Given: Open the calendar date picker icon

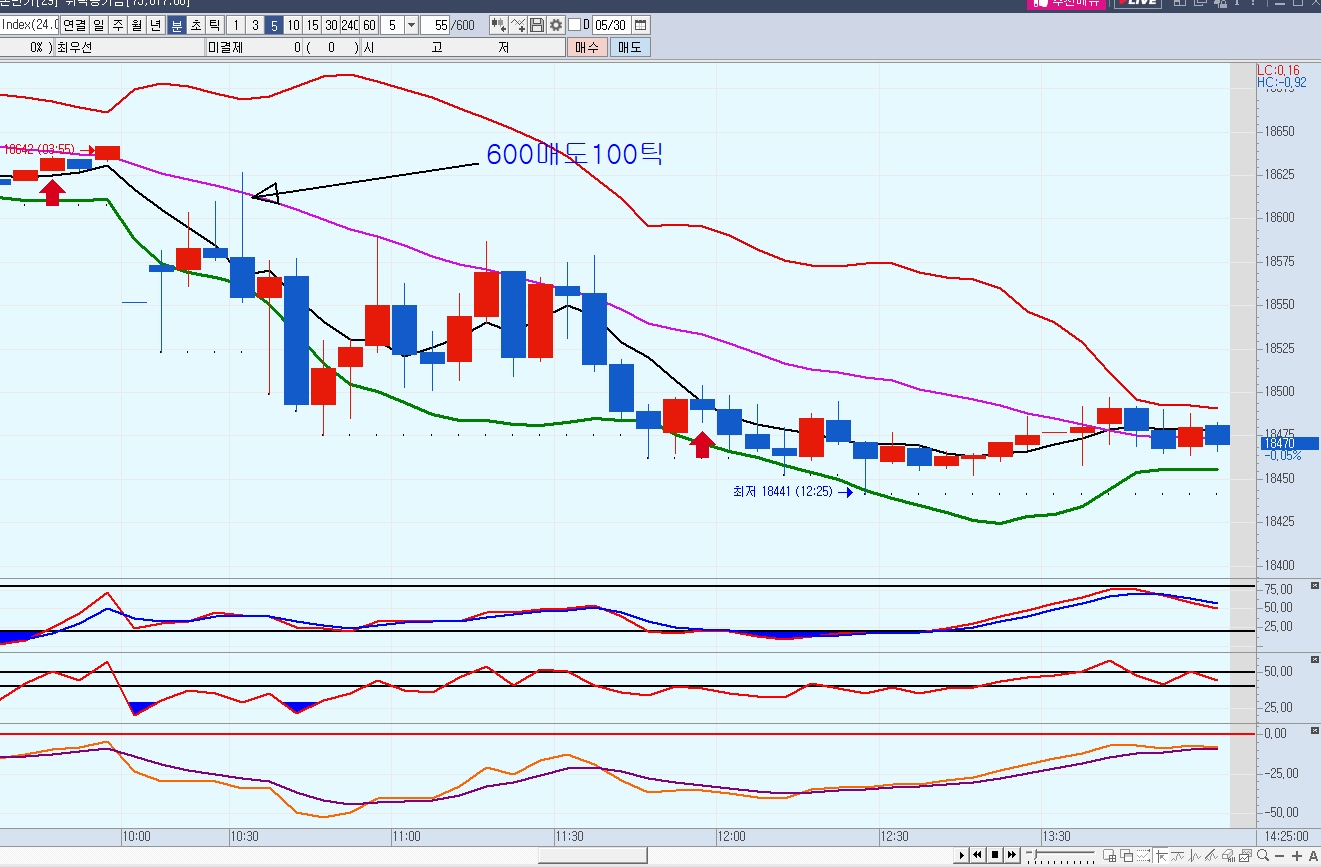Looking at the screenshot, I should 641,25.
